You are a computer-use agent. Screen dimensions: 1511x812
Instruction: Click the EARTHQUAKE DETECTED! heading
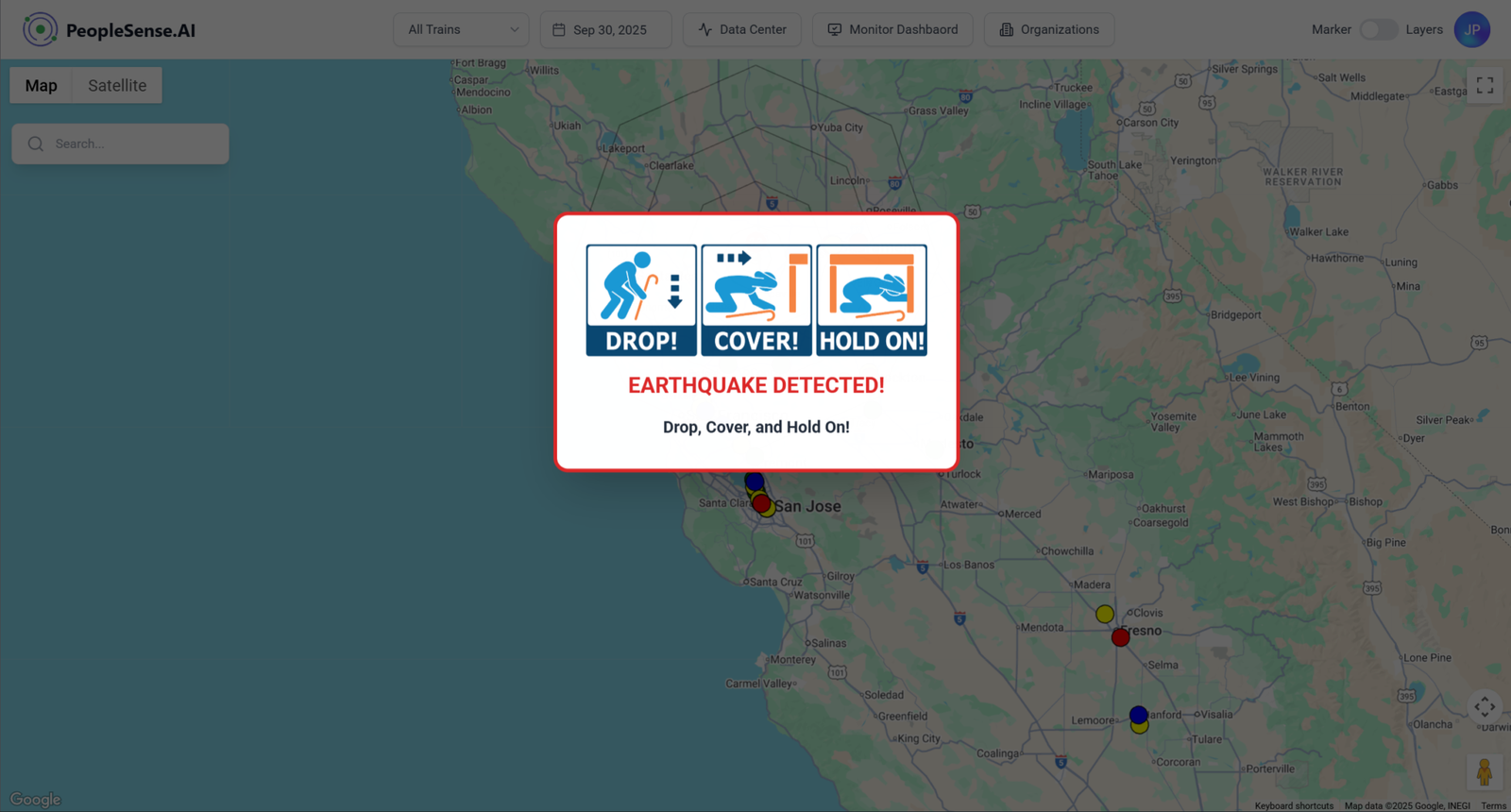tap(756, 385)
